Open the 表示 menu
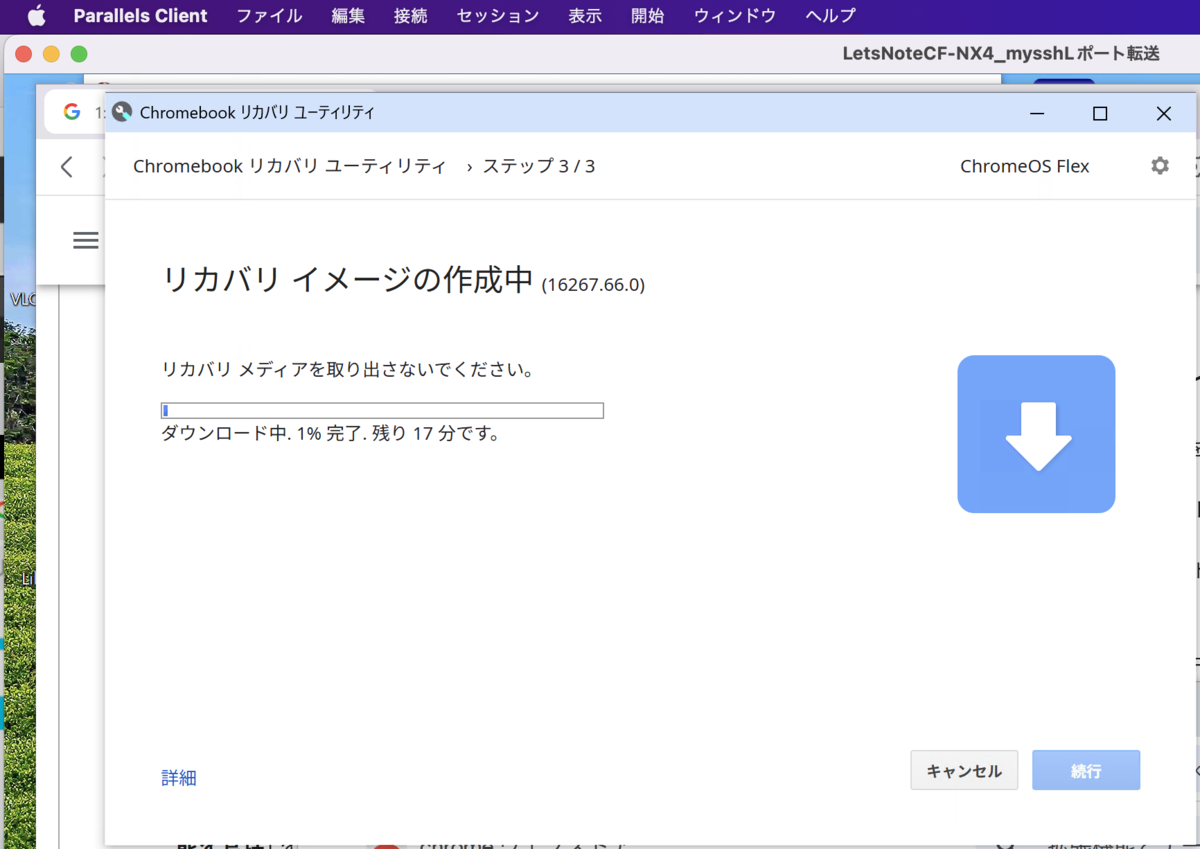This screenshot has width=1200, height=849. pyautogui.click(x=585, y=16)
